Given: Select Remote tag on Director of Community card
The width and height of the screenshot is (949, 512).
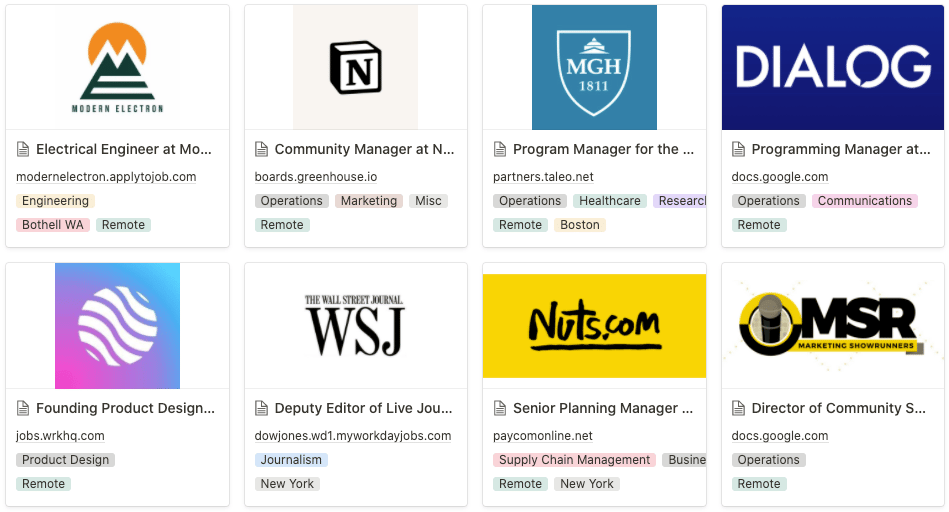Looking at the screenshot, I should coord(758,484).
